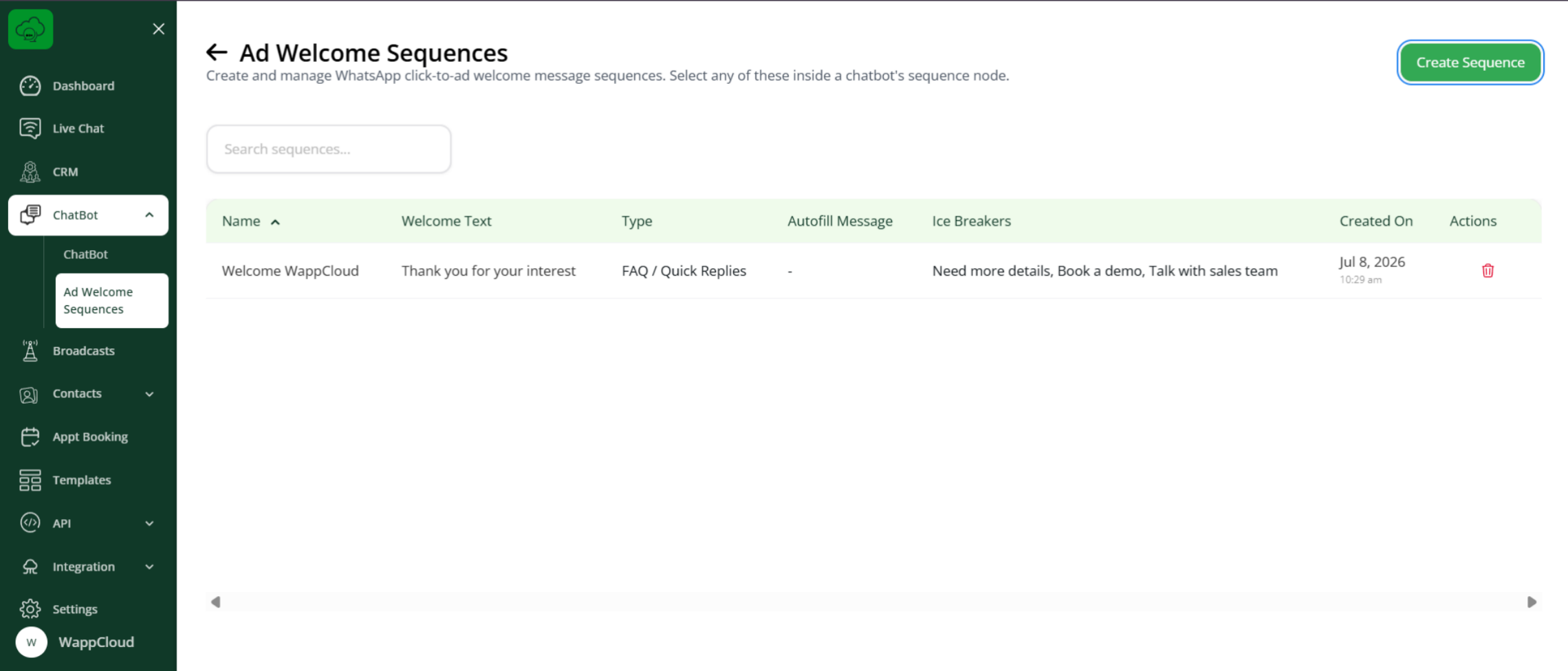The height and width of the screenshot is (671, 1568).
Task: Click the Name column header
Action: (241, 221)
